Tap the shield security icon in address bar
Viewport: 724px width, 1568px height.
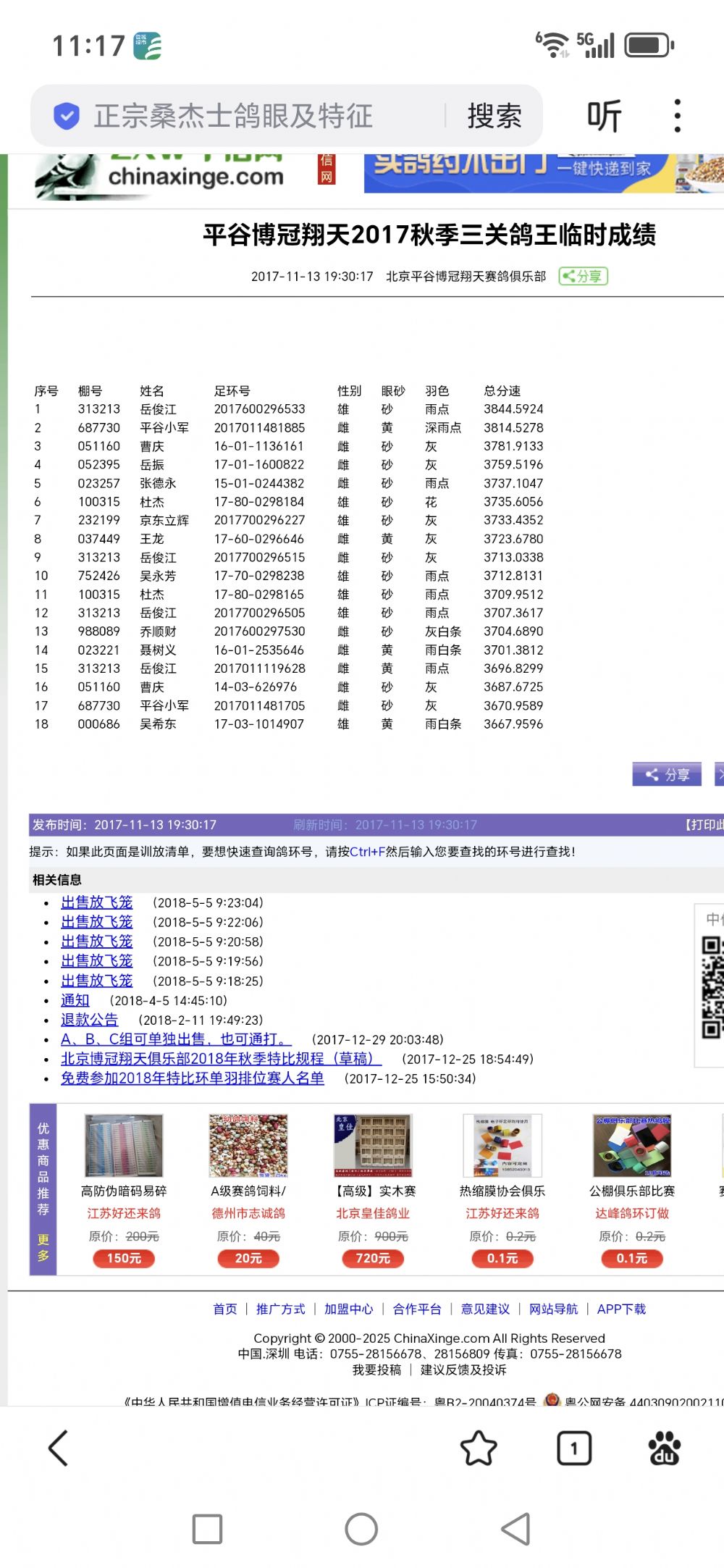coord(67,116)
